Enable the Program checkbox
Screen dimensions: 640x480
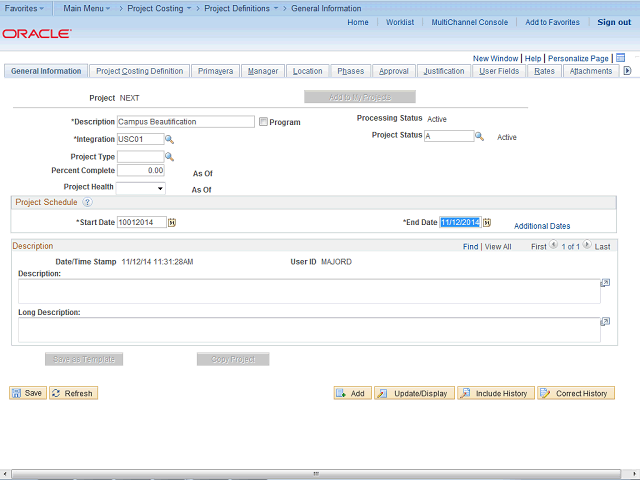tap(263, 122)
